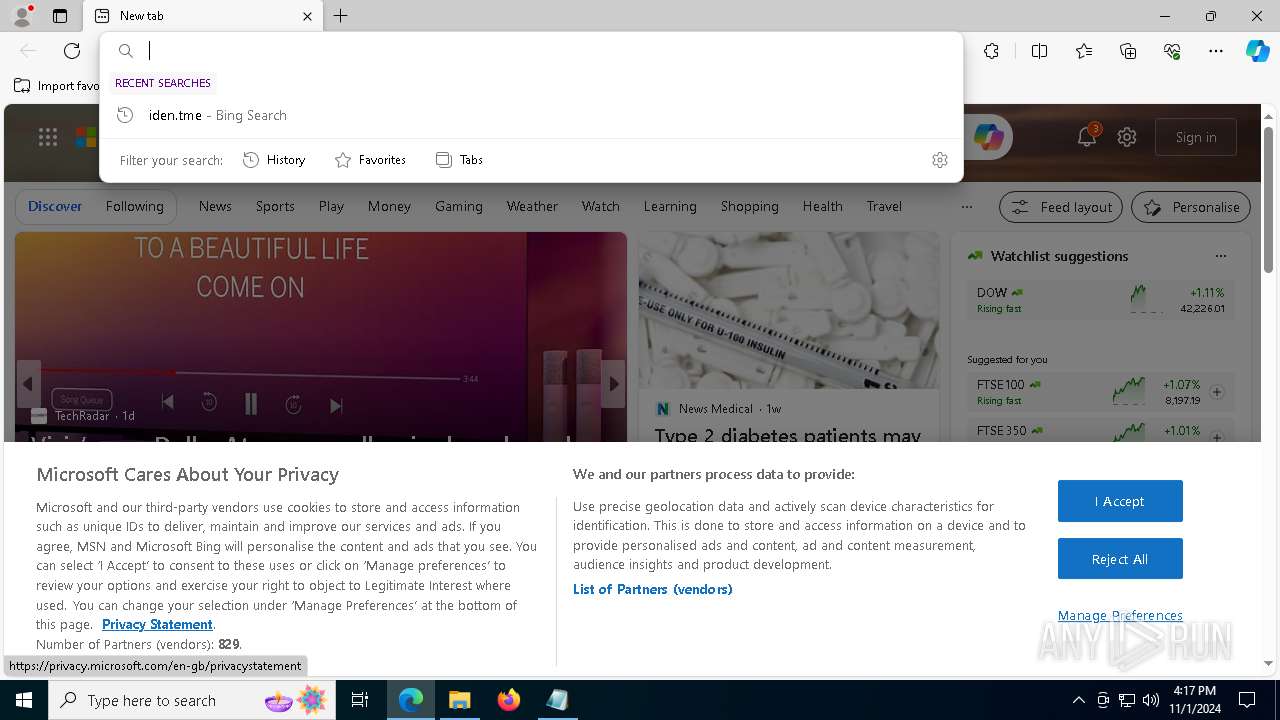Open Settings and more ellipsis menu
This screenshot has width=1280, height=720.
pyautogui.click(x=1216, y=51)
